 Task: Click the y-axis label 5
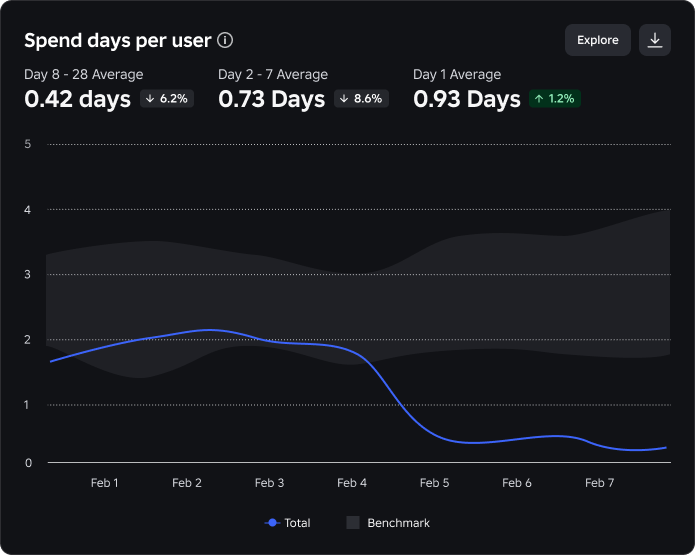point(28,144)
